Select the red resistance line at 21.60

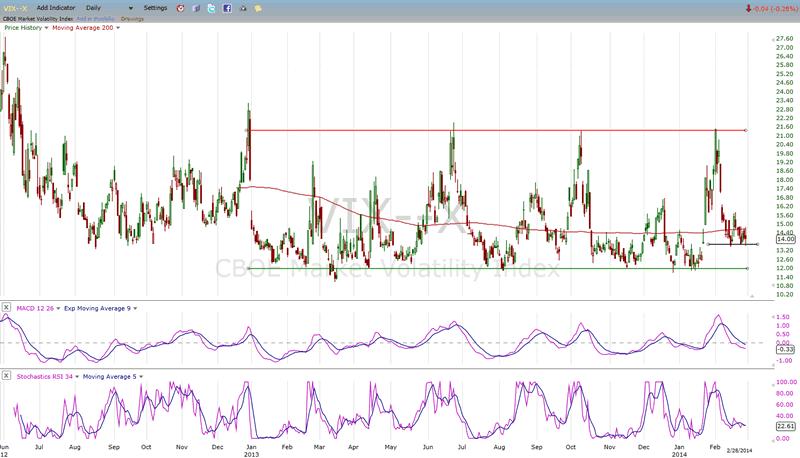point(480,130)
